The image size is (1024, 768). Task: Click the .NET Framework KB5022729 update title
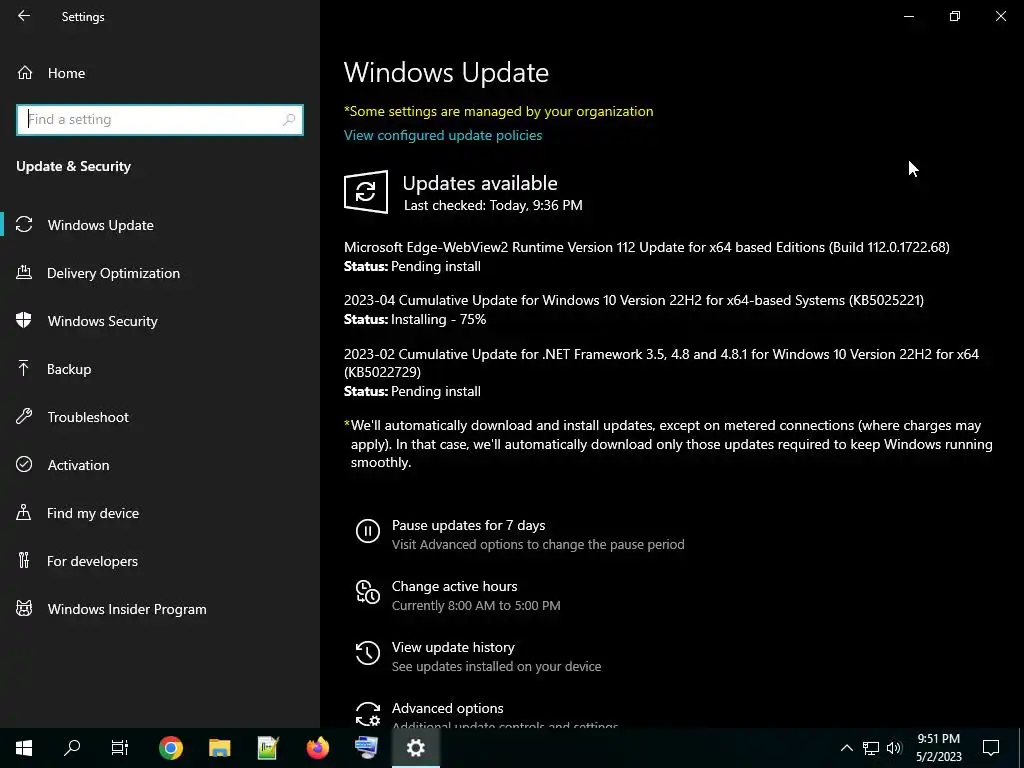point(661,363)
